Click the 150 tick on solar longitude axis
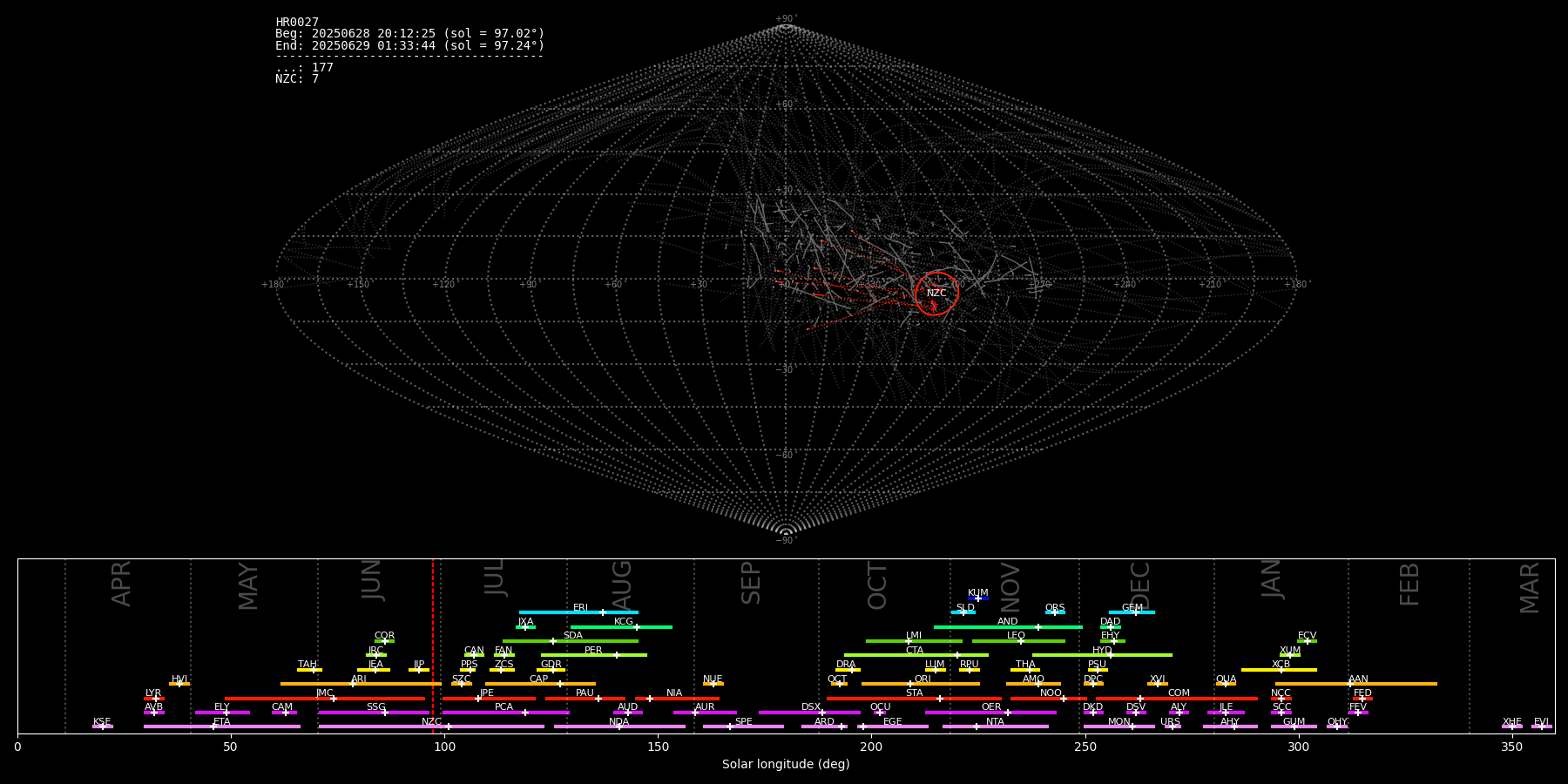This screenshot has width=1568, height=784. pos(658,747)
